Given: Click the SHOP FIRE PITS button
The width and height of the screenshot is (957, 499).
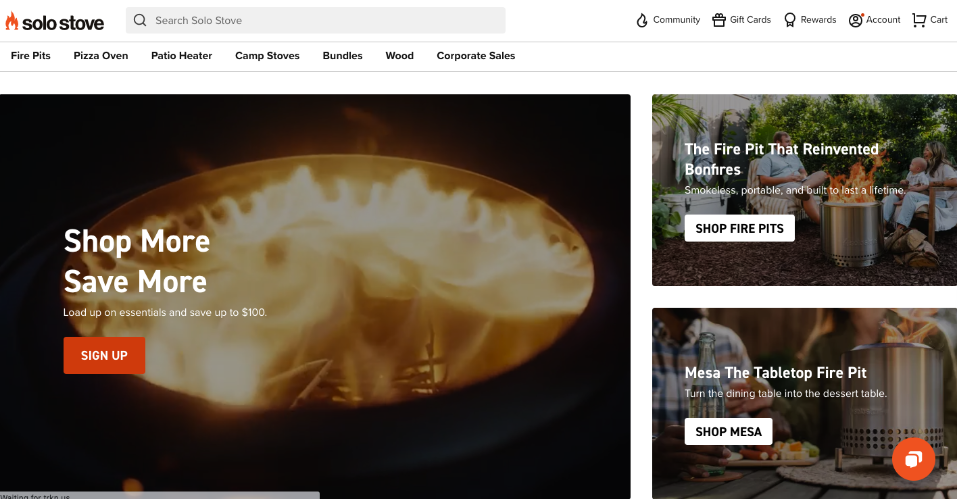Looking at the screenshot, I should [739, 228].
